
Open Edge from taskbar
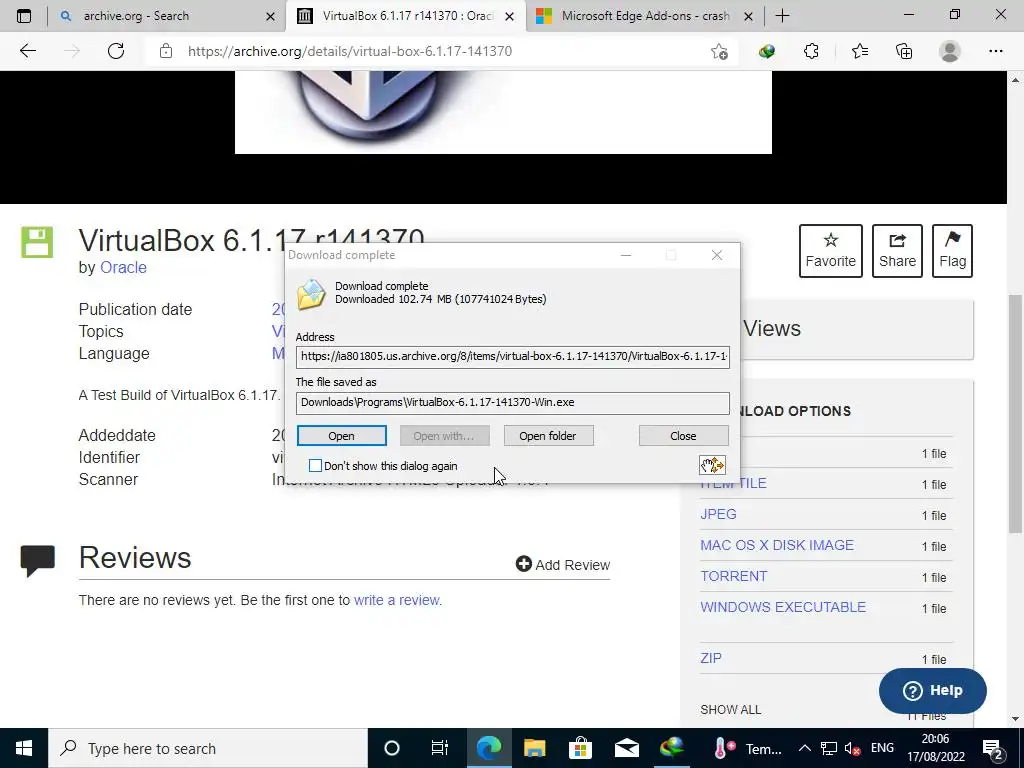[488, 748]
